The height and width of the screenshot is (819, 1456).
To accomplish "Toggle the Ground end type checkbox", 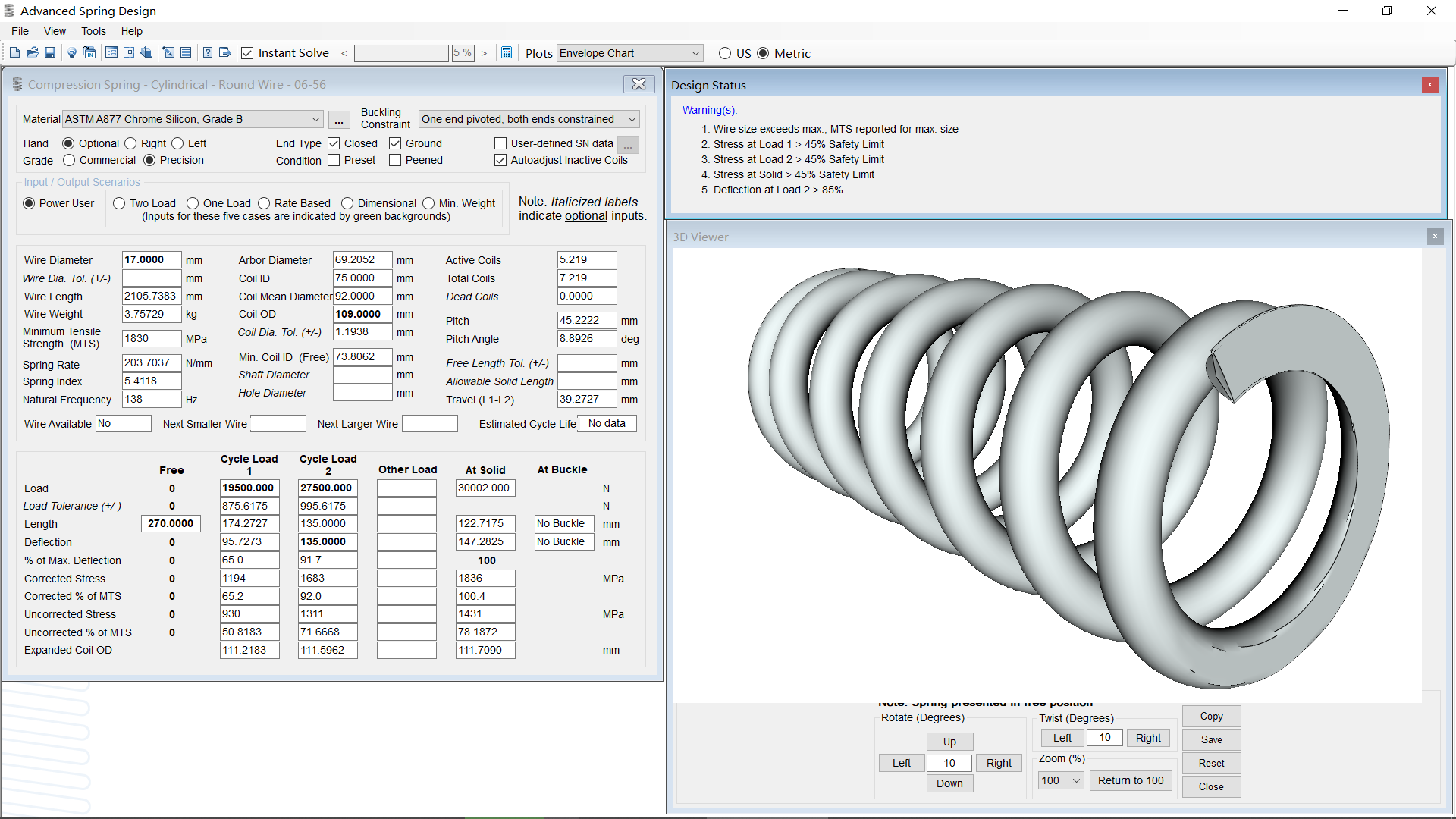I will click(395, 143).
